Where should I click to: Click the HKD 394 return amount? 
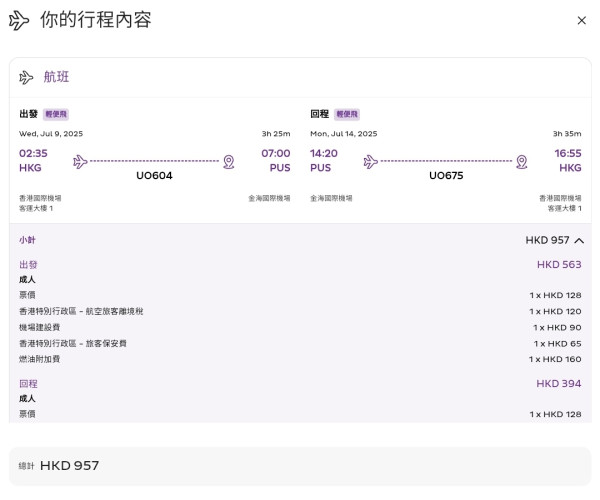coord(559,383)
